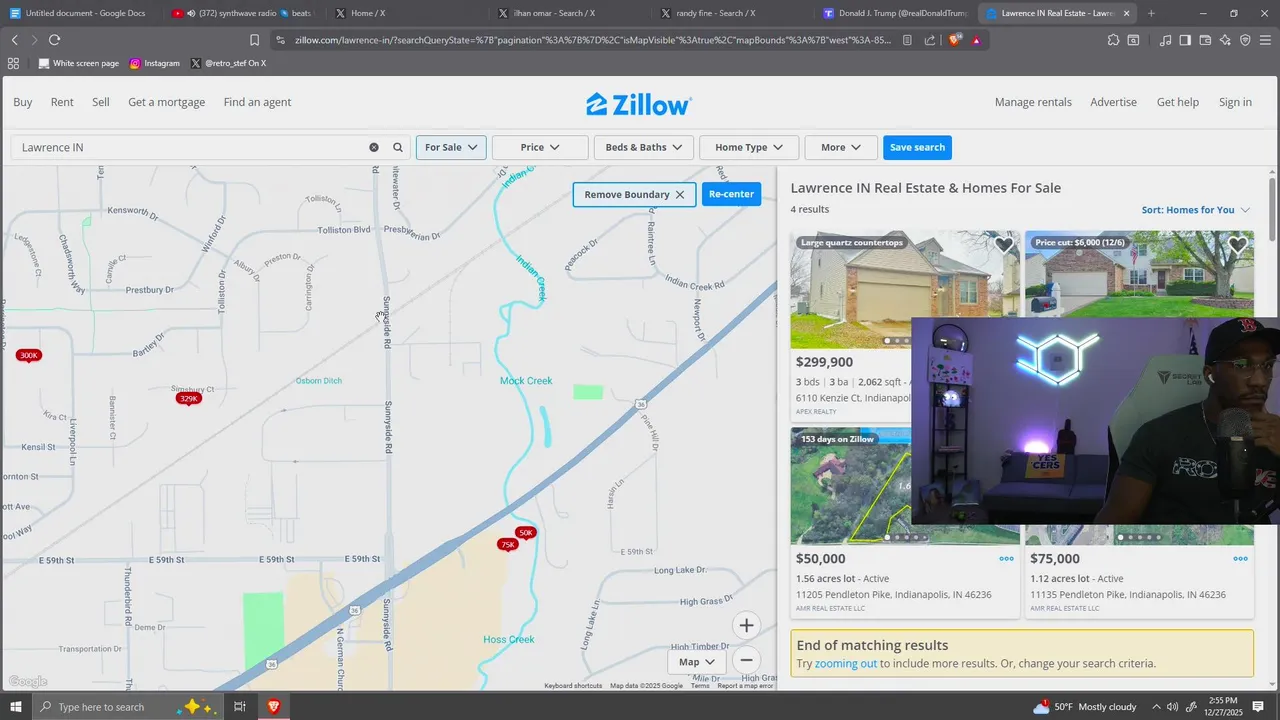Viewport: 1280px width, 720px height.
Task: Click the Zillow logo
Action: [x=638, y=103]
